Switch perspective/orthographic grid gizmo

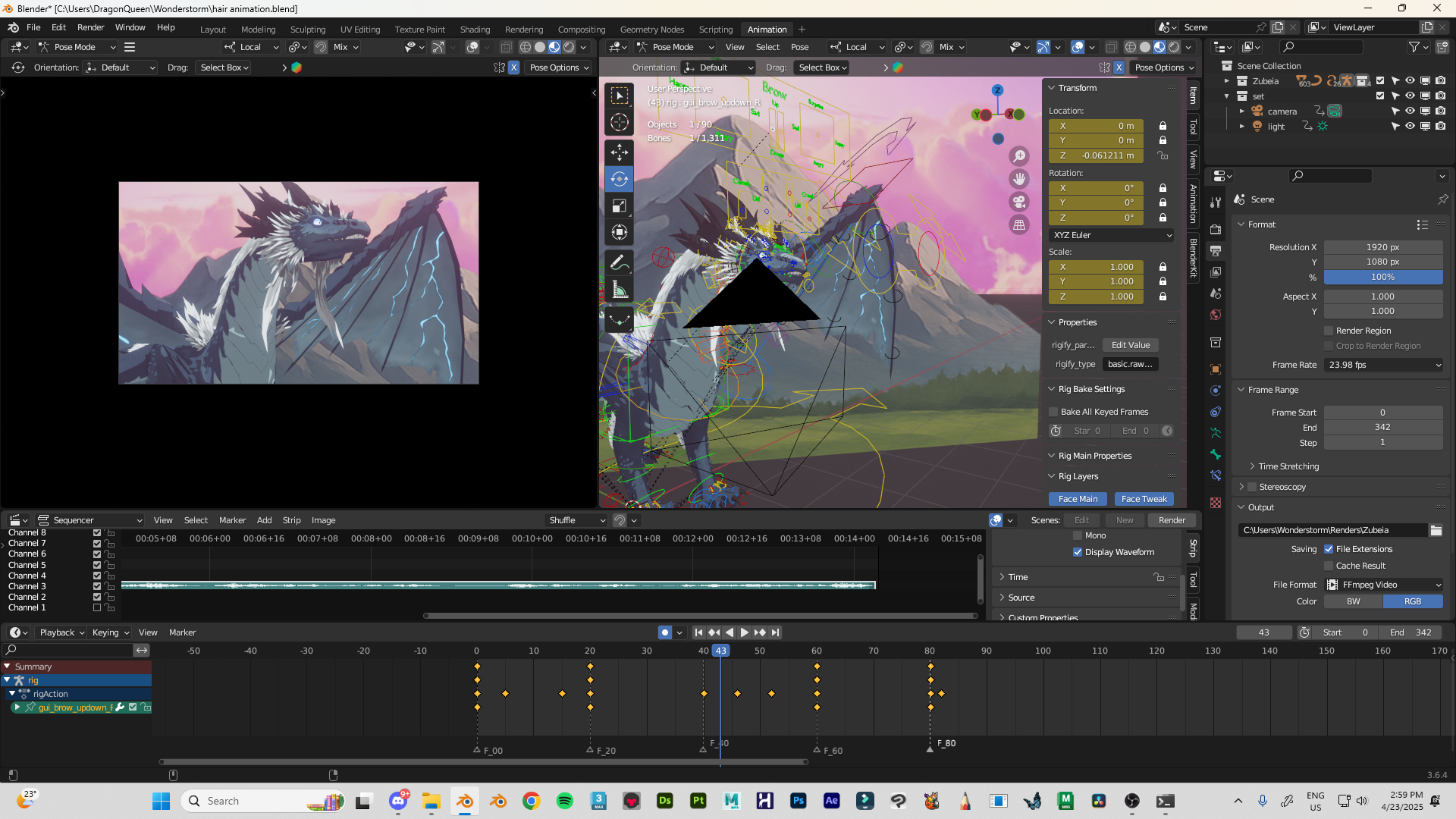[x=1019, y=224]
